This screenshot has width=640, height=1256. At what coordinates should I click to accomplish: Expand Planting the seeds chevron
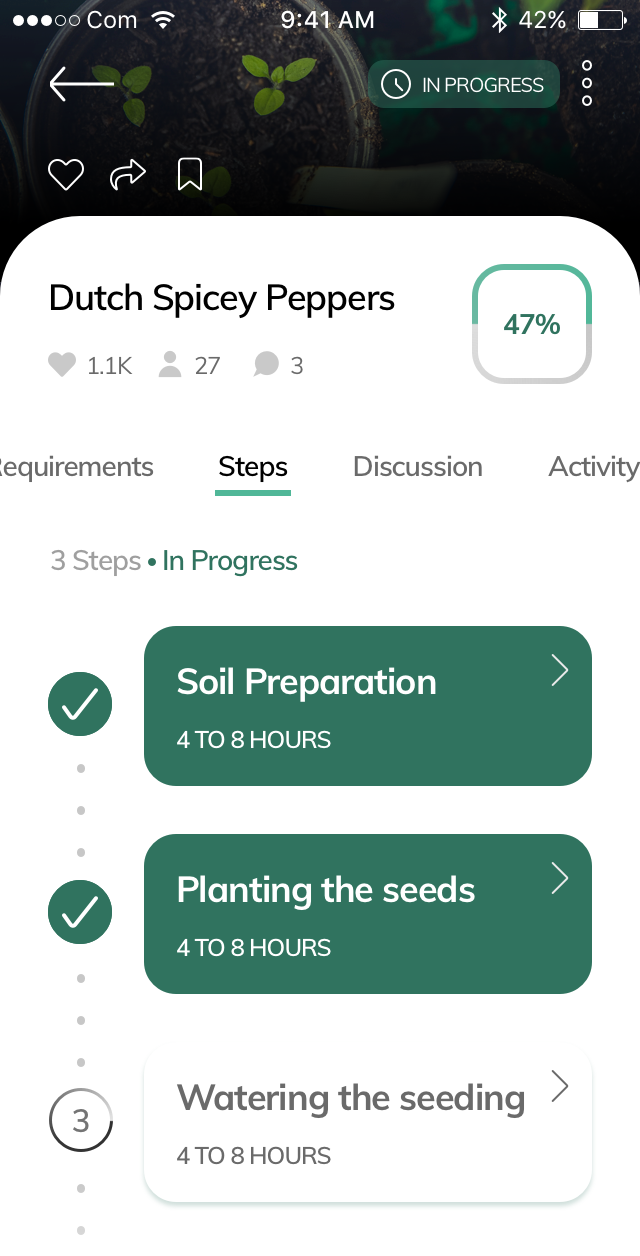click(560, 879)
